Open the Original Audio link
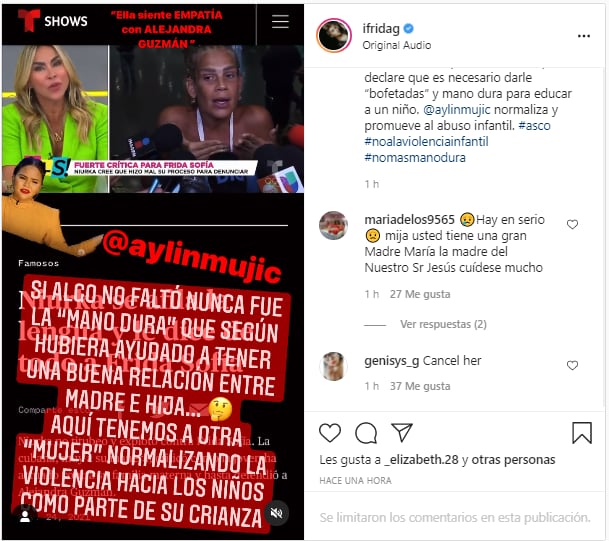The image size is (609, 541). pos(397,45)
